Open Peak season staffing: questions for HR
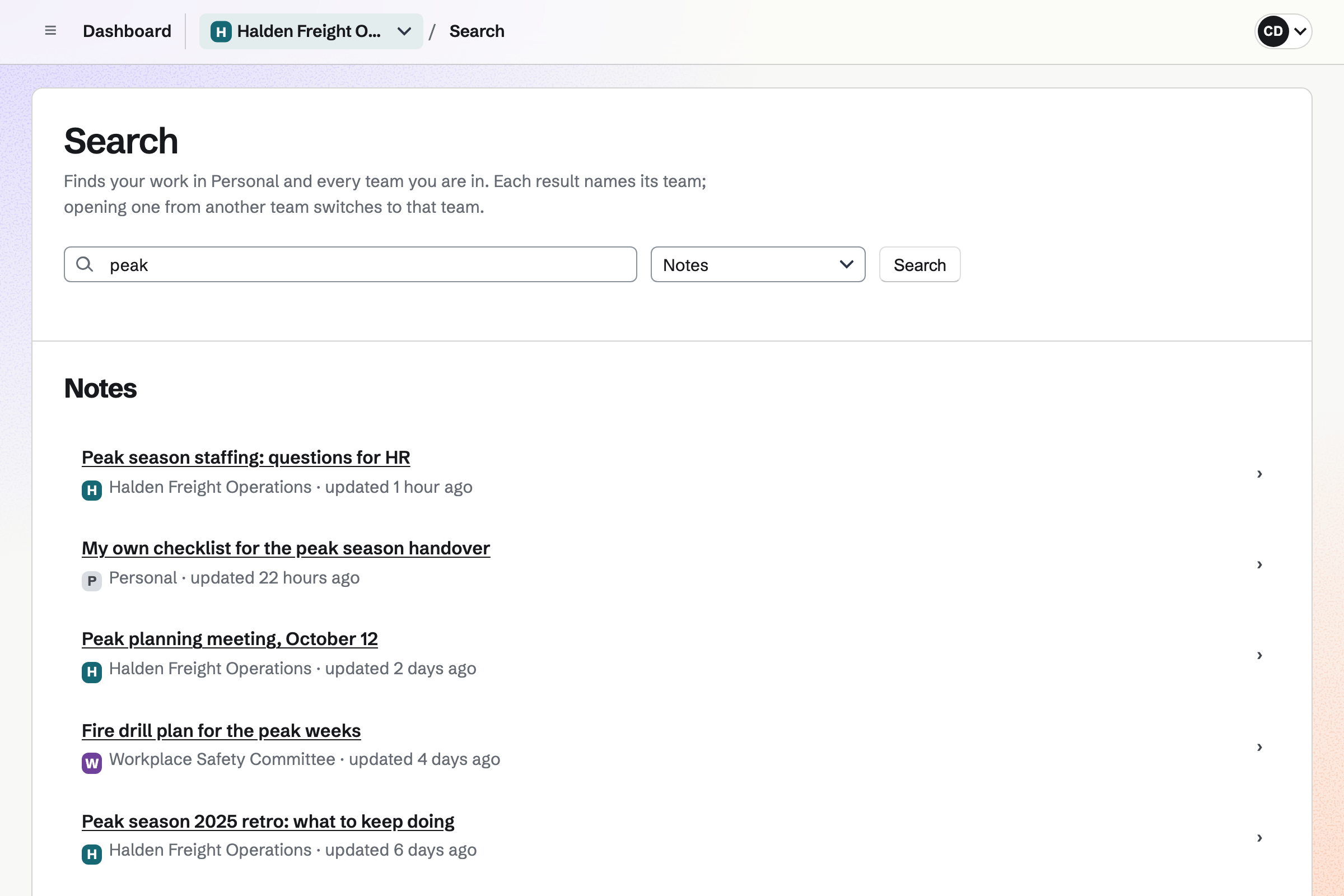Screen dimensions: 1344x896 click(246, 457)
